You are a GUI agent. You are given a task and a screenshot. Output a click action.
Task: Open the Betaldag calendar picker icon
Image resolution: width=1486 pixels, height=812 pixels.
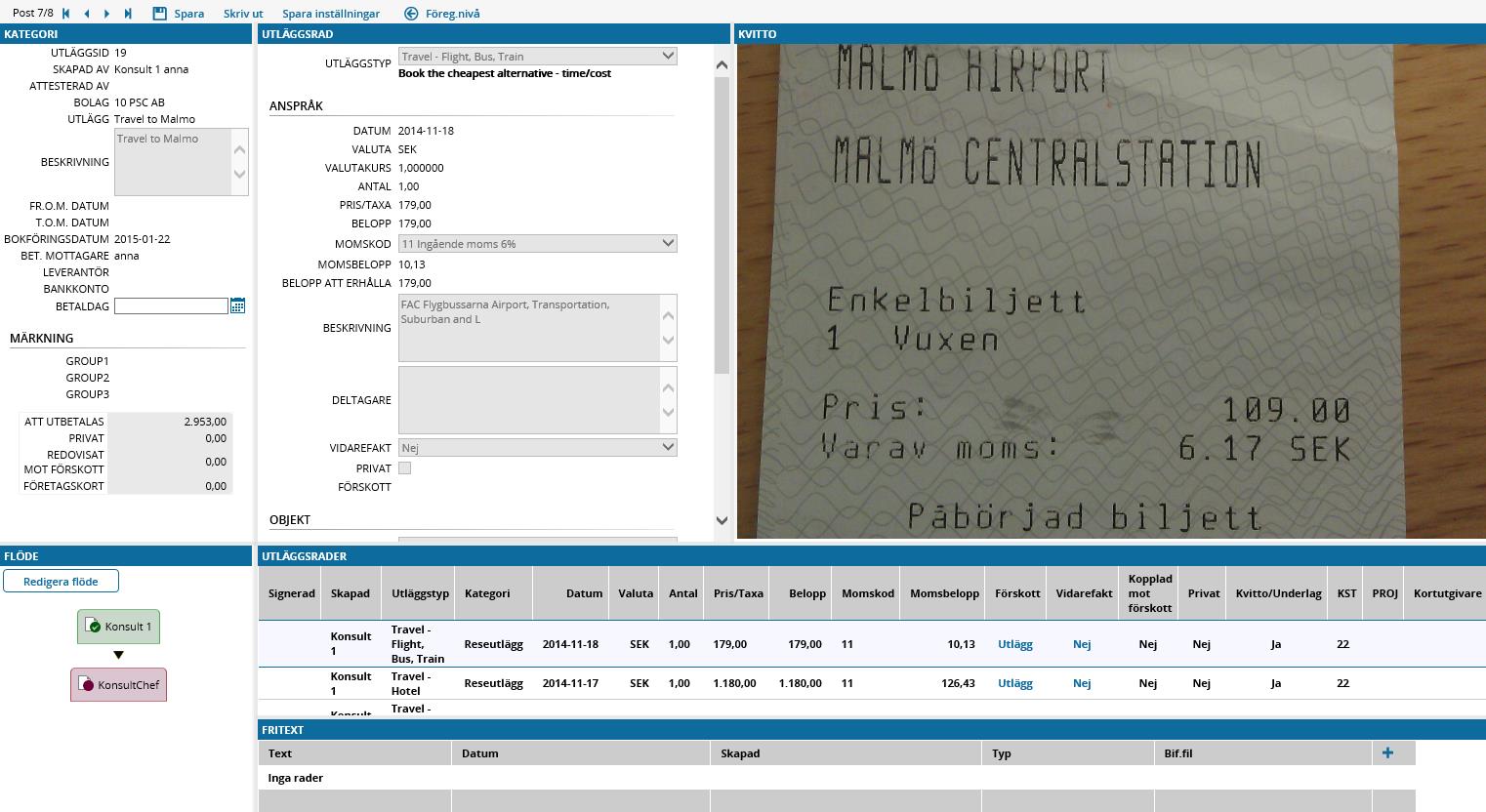[237, 306]
